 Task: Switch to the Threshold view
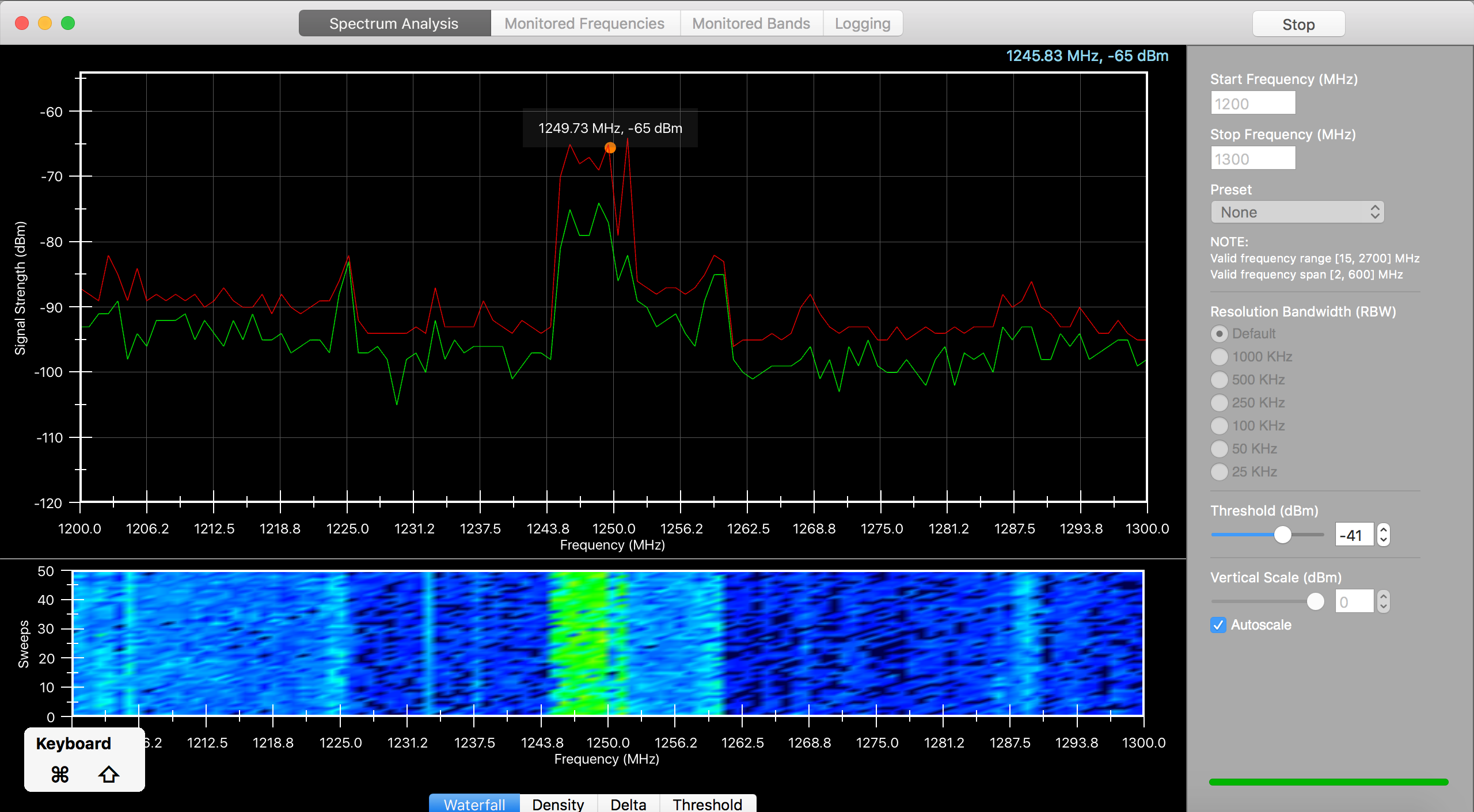point(708,803)
